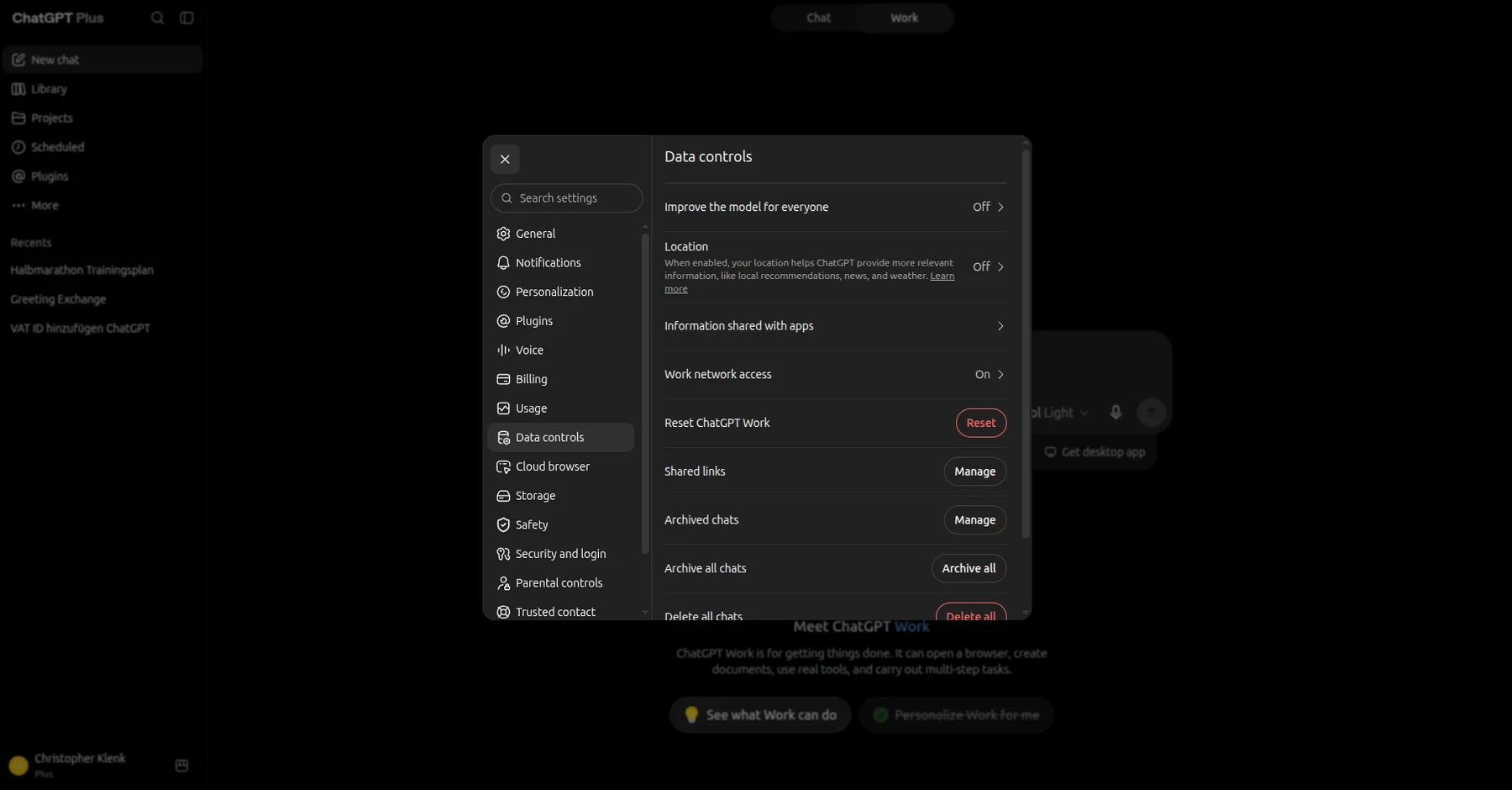Open Library icon in sidebar
Viewport: 1512px width, 790px height.
(x=18, y=89)
